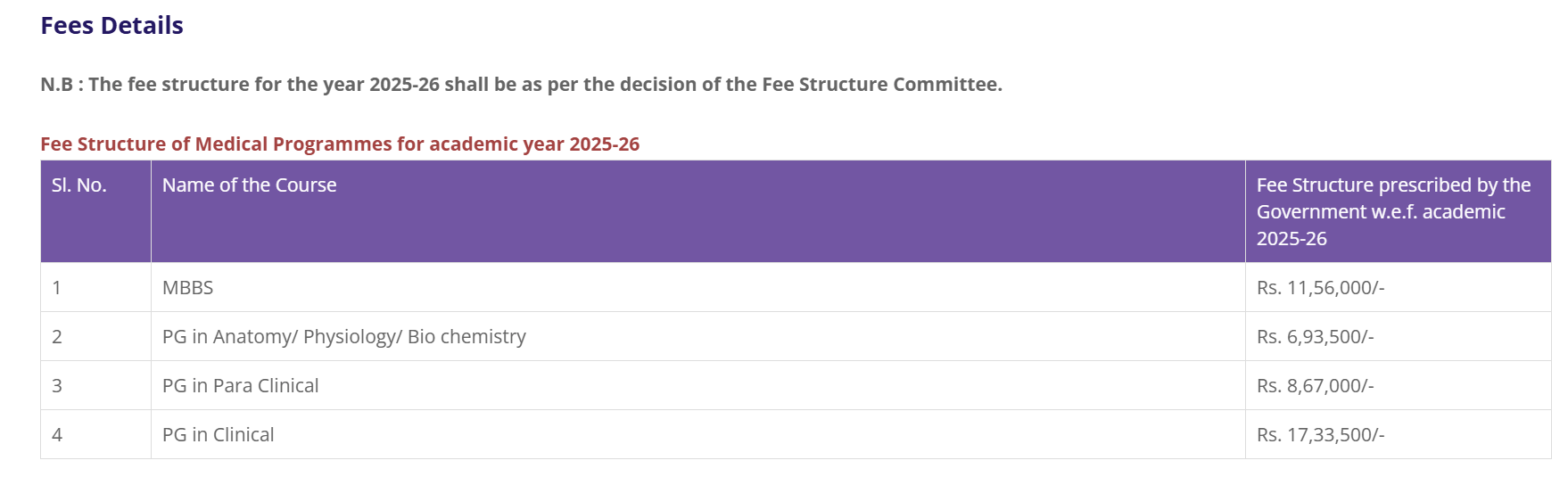This screenshot has height=477, width=1568.
Task: Click the 'Fee Structure of Medical Programmes' title
Action: [x=339, y=144]
